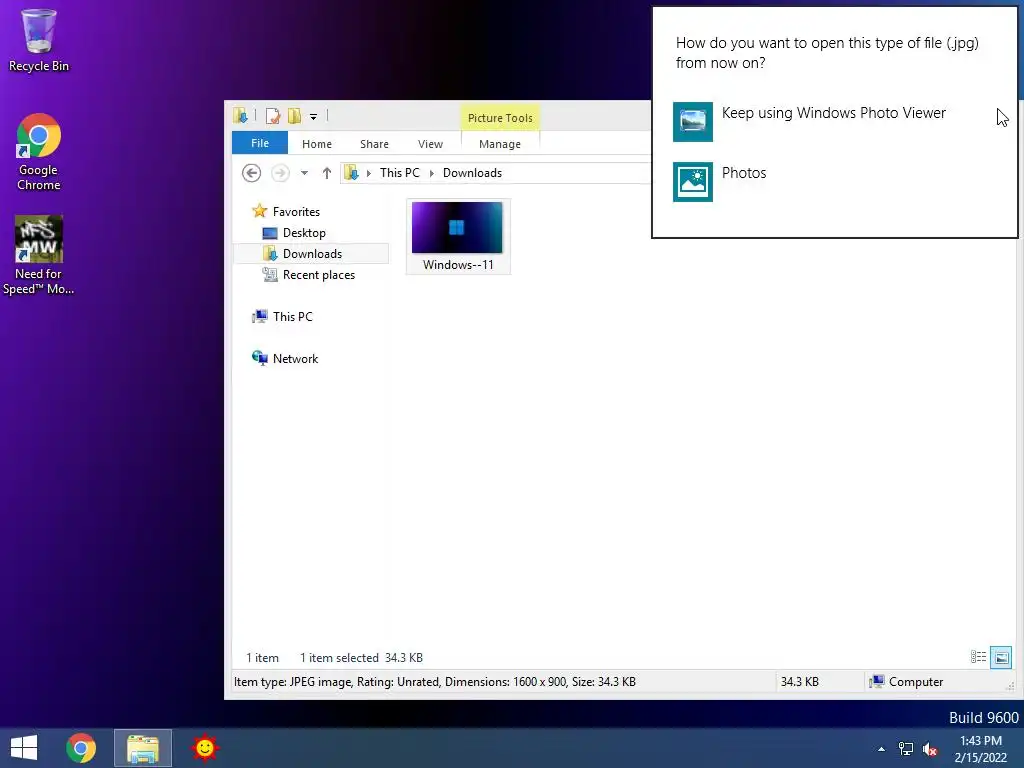Open the Manage ribbon tab
This screenshot has height=768, width=1024.
pos(500,144)
